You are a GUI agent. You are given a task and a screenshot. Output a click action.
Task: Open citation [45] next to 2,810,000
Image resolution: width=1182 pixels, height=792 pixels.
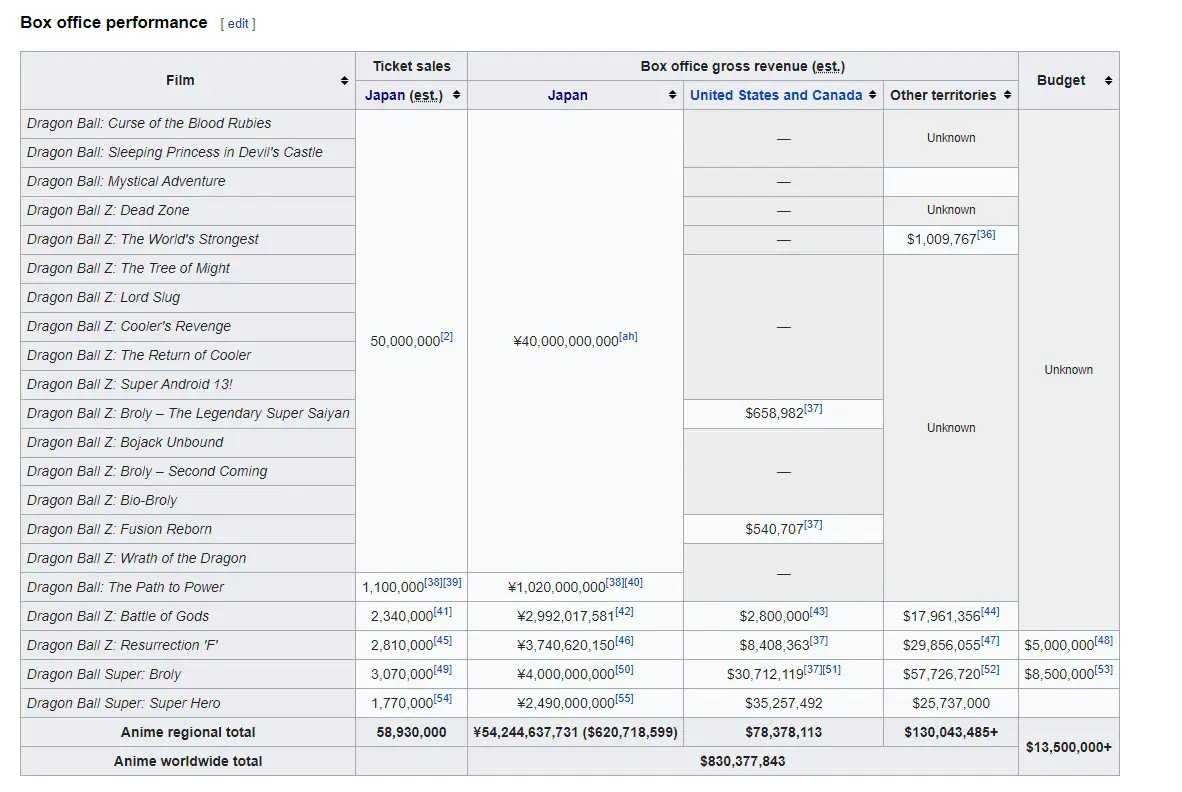click(x=442, y=641)
